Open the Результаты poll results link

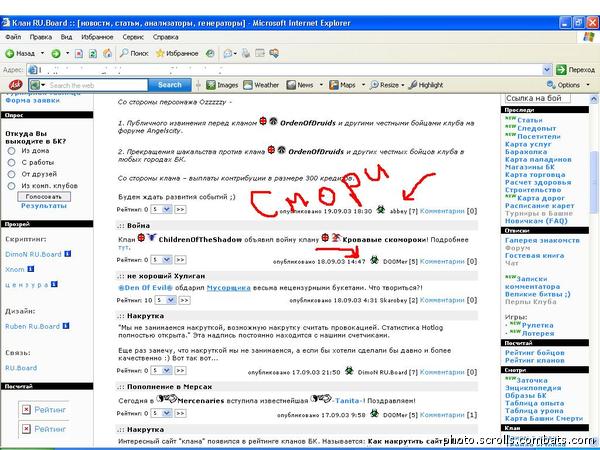click(x=44, y=206)
